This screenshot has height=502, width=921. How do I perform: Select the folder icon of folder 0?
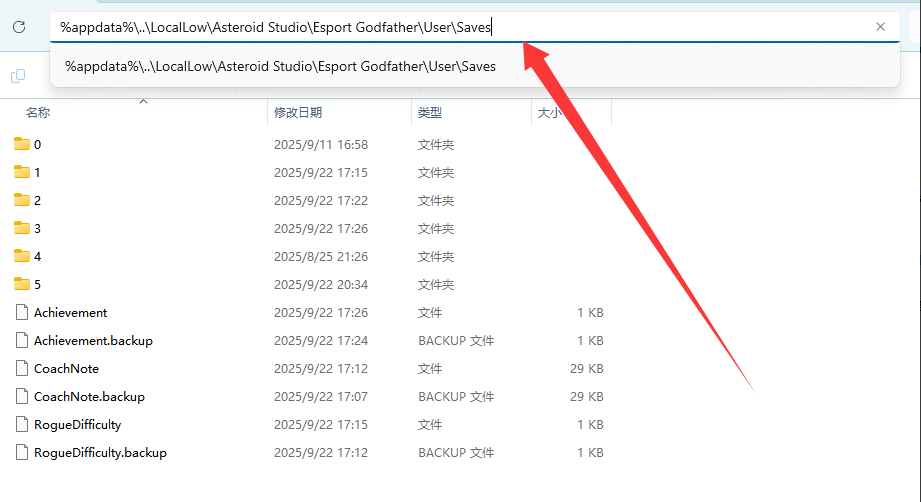click(22, 144)
